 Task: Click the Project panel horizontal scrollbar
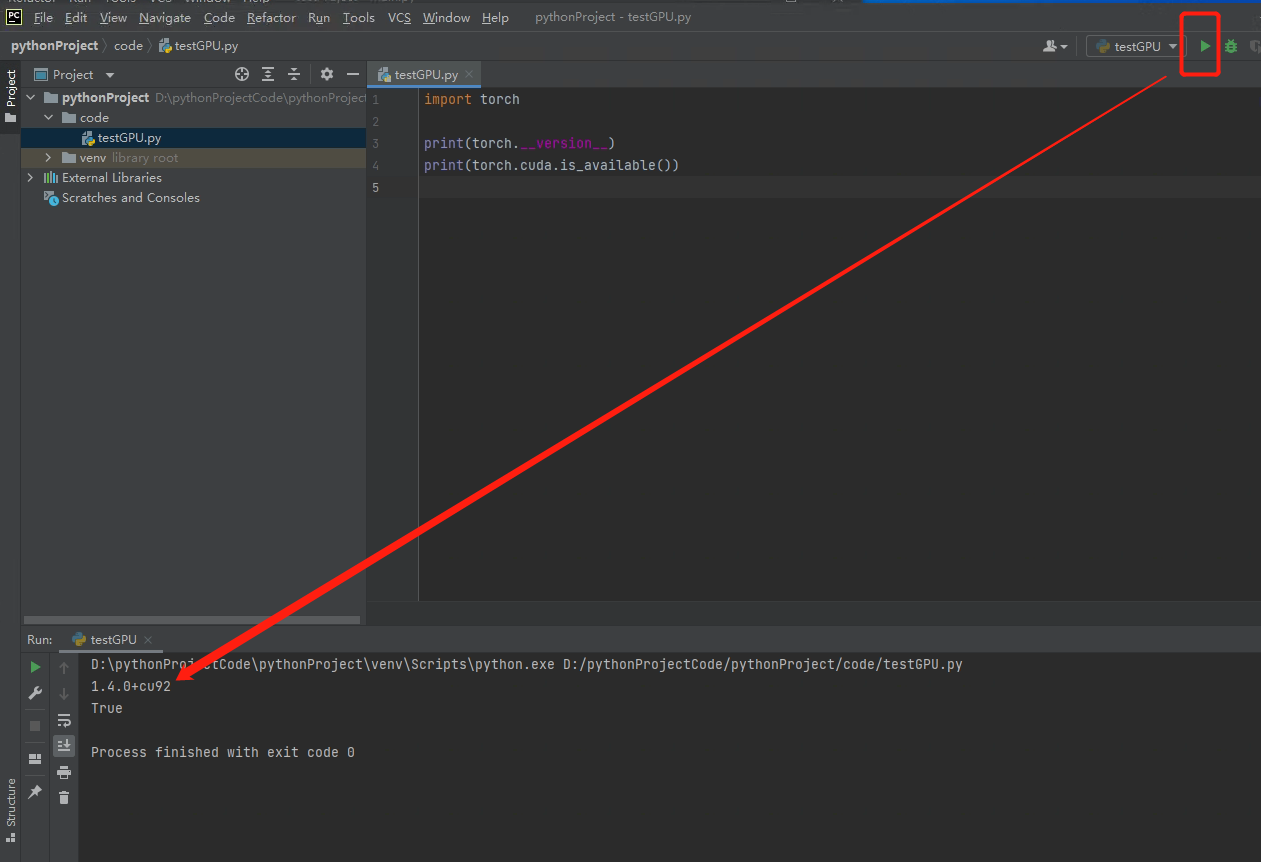pos(192,620)
